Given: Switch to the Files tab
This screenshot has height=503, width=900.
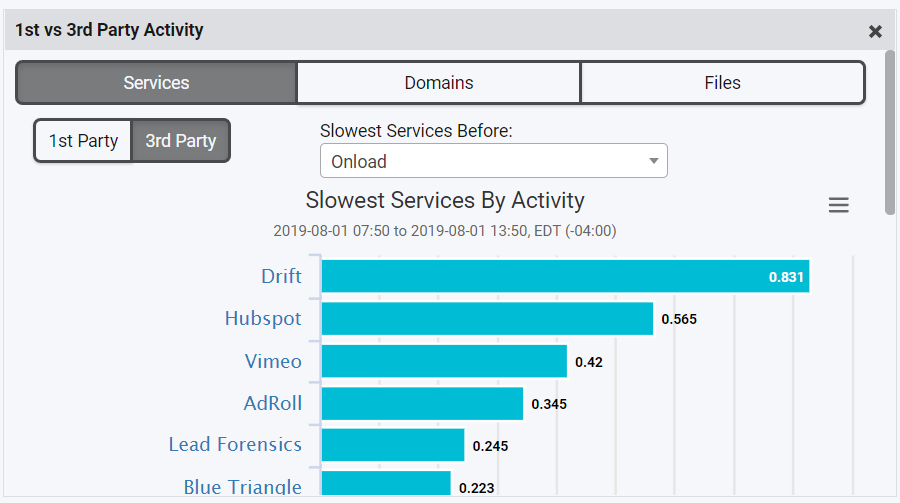Looking at the screenshot, I should (x=723, y=83).
